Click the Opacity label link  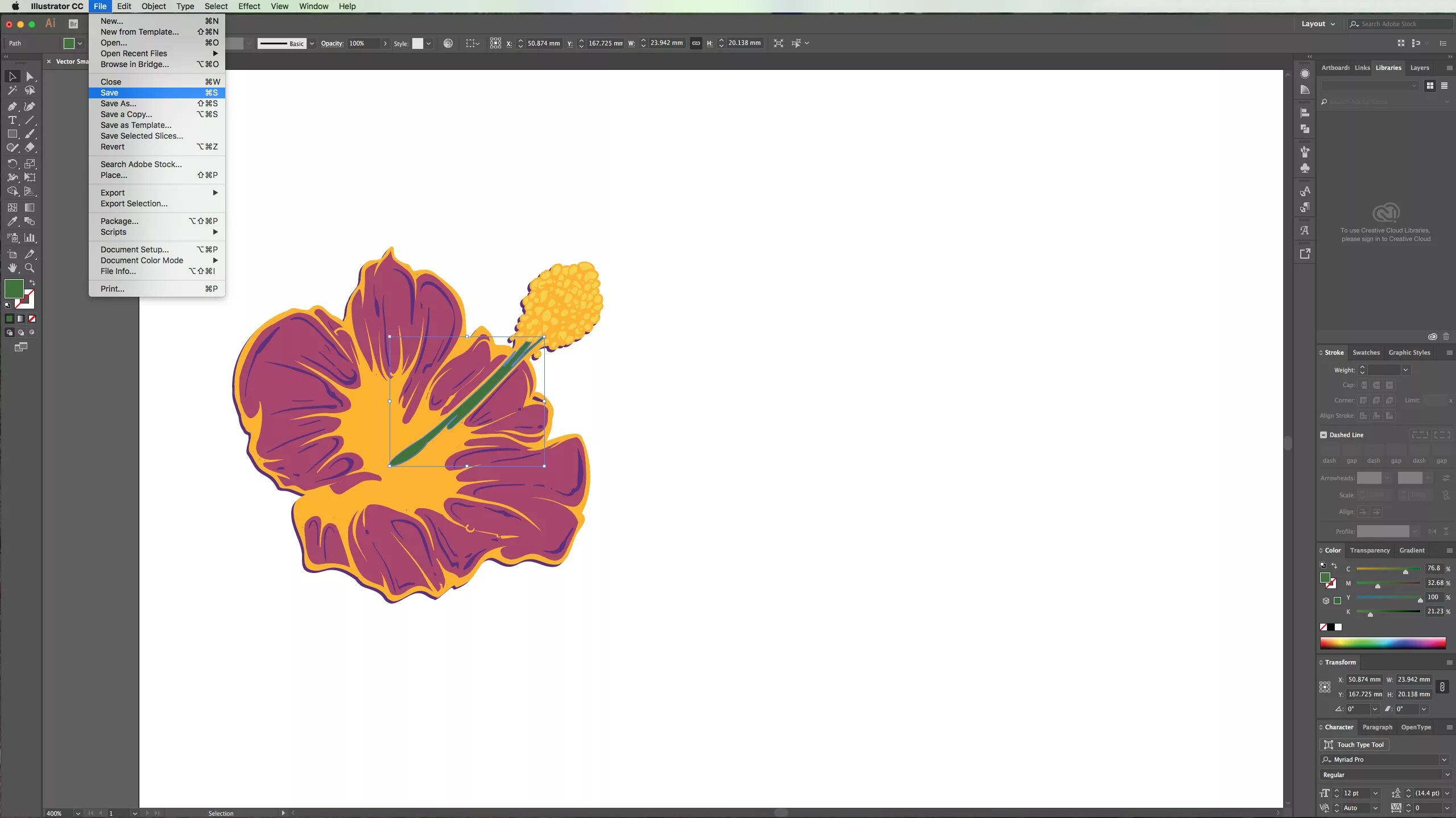(332, 43)
